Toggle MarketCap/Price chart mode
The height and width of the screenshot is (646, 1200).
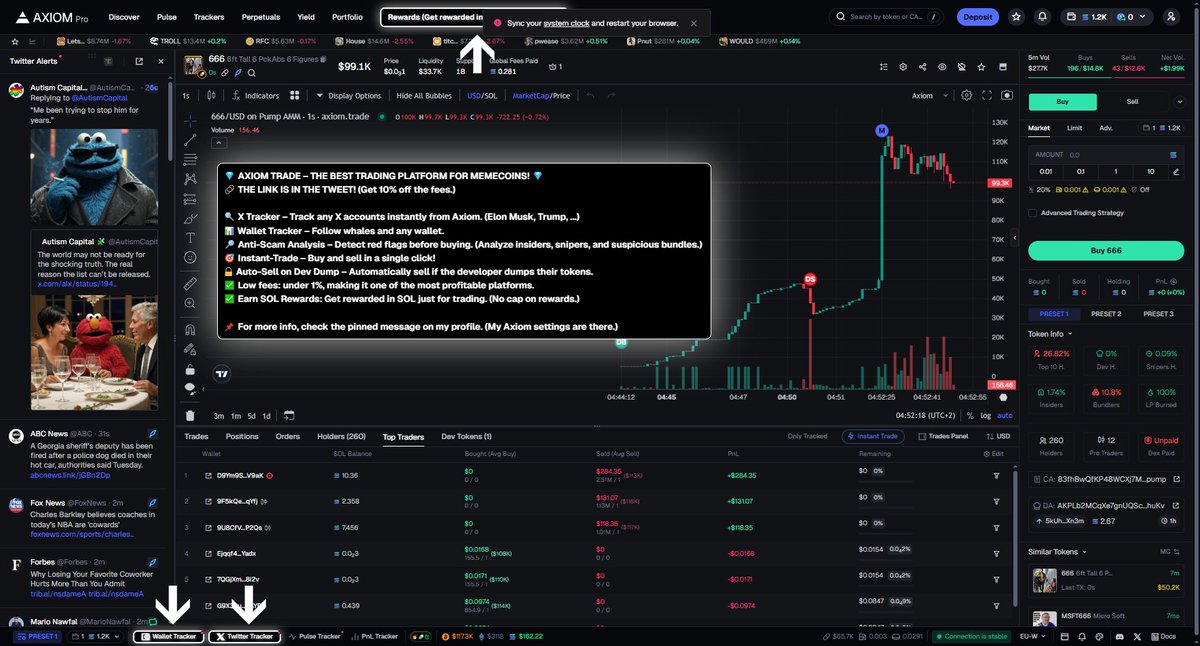pyautogui.click(x=541, y=96)
